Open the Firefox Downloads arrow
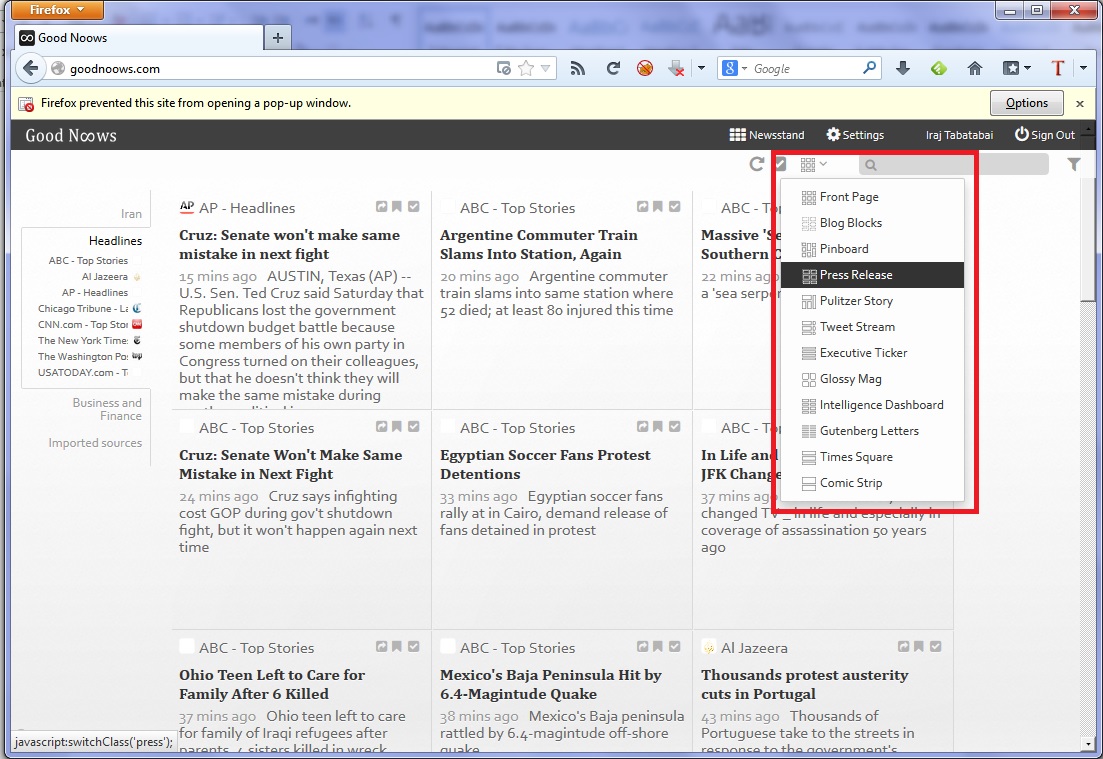Image resolution: width=1103 pixels, height=759 pixels. 903,68
